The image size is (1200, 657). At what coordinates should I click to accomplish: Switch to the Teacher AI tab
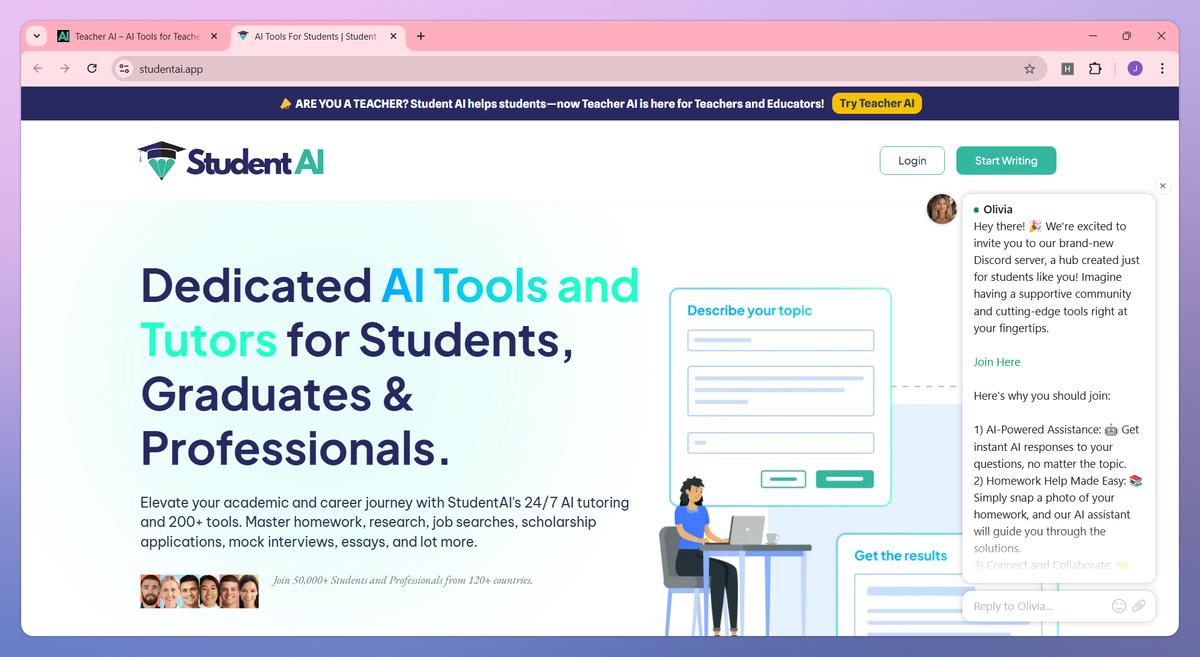point(138,36)
